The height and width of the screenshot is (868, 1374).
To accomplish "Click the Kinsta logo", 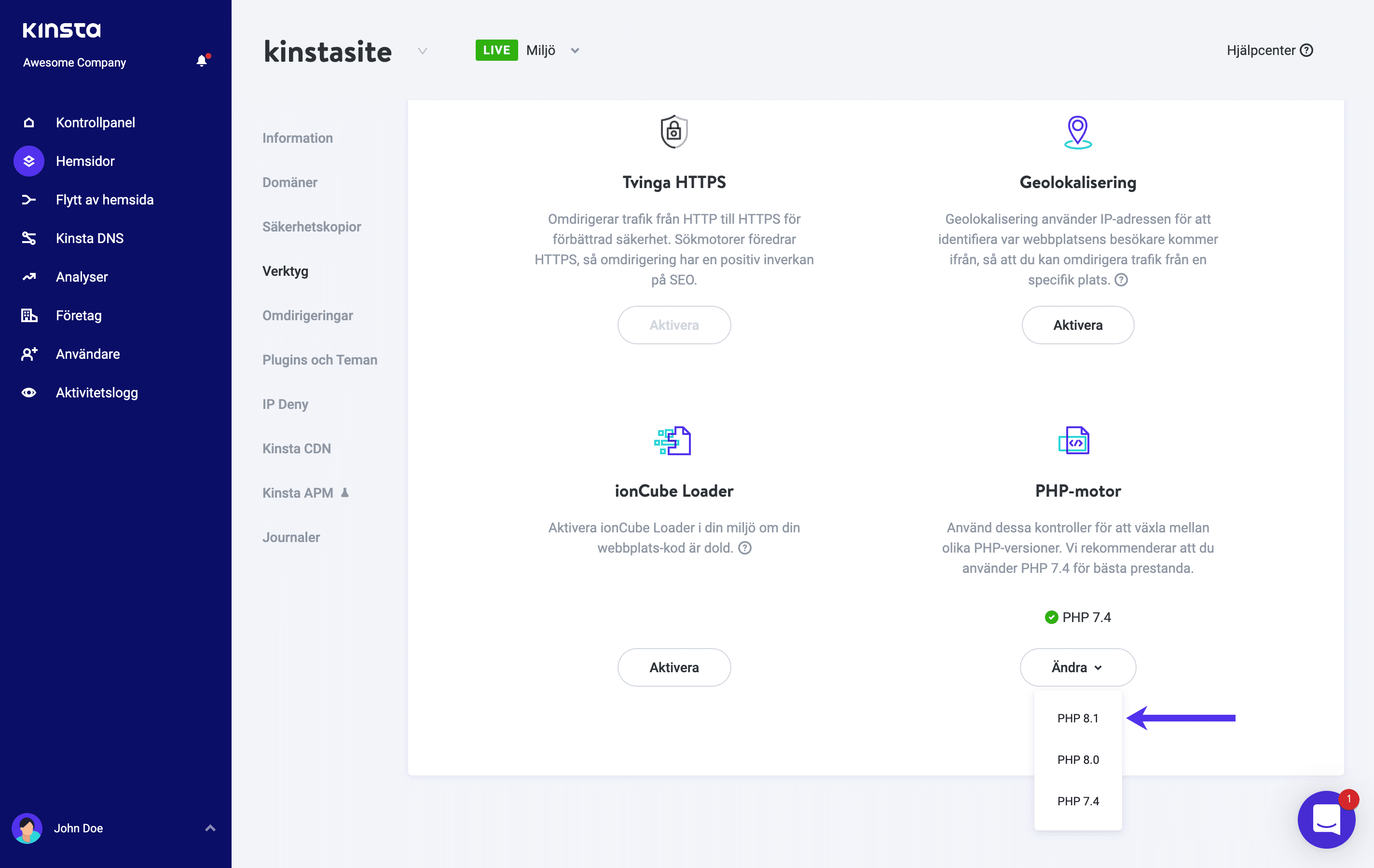I will [62, 29].
